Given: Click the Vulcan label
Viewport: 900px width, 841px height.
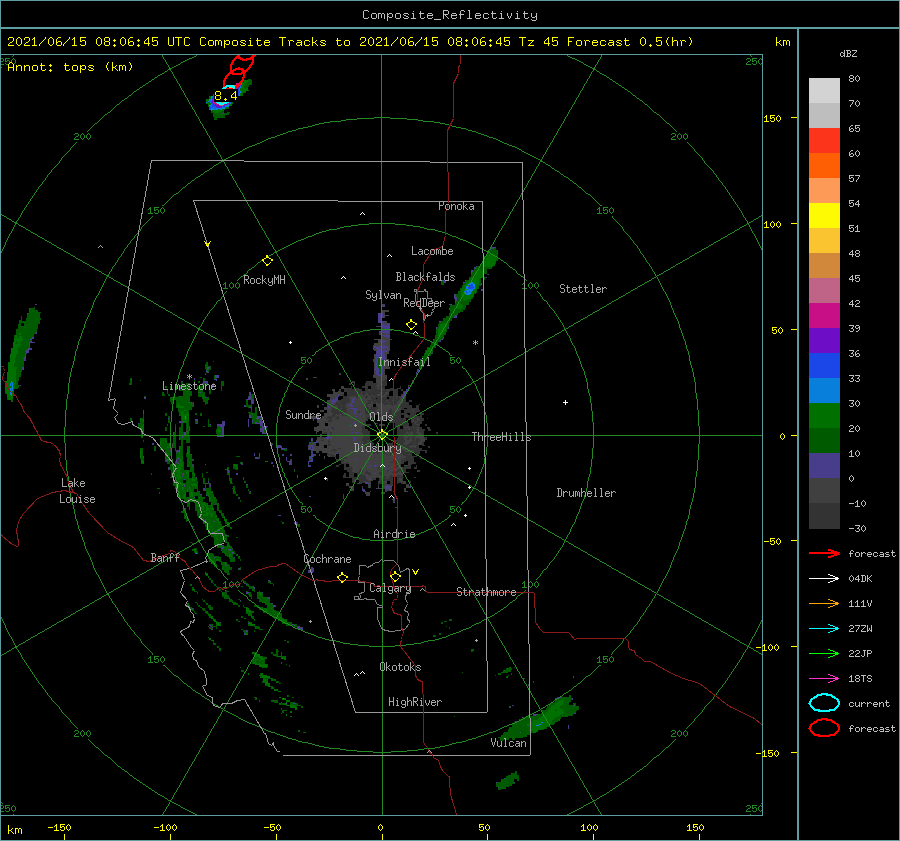Looking at the screenshot, I should 508,743.
